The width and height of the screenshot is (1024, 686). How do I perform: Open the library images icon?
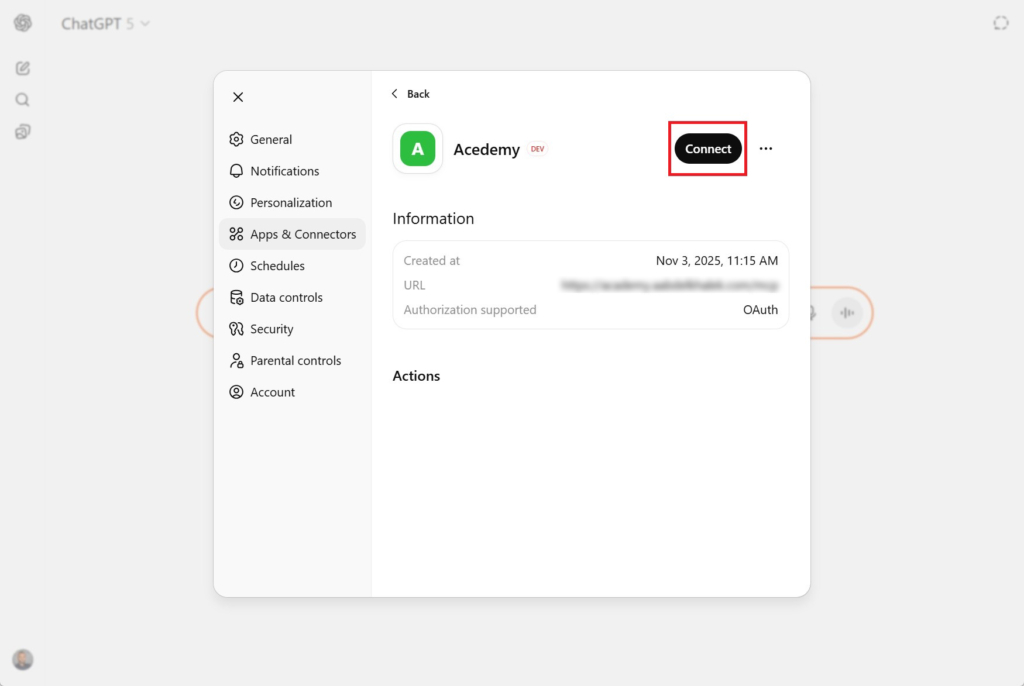coord(22,132)
